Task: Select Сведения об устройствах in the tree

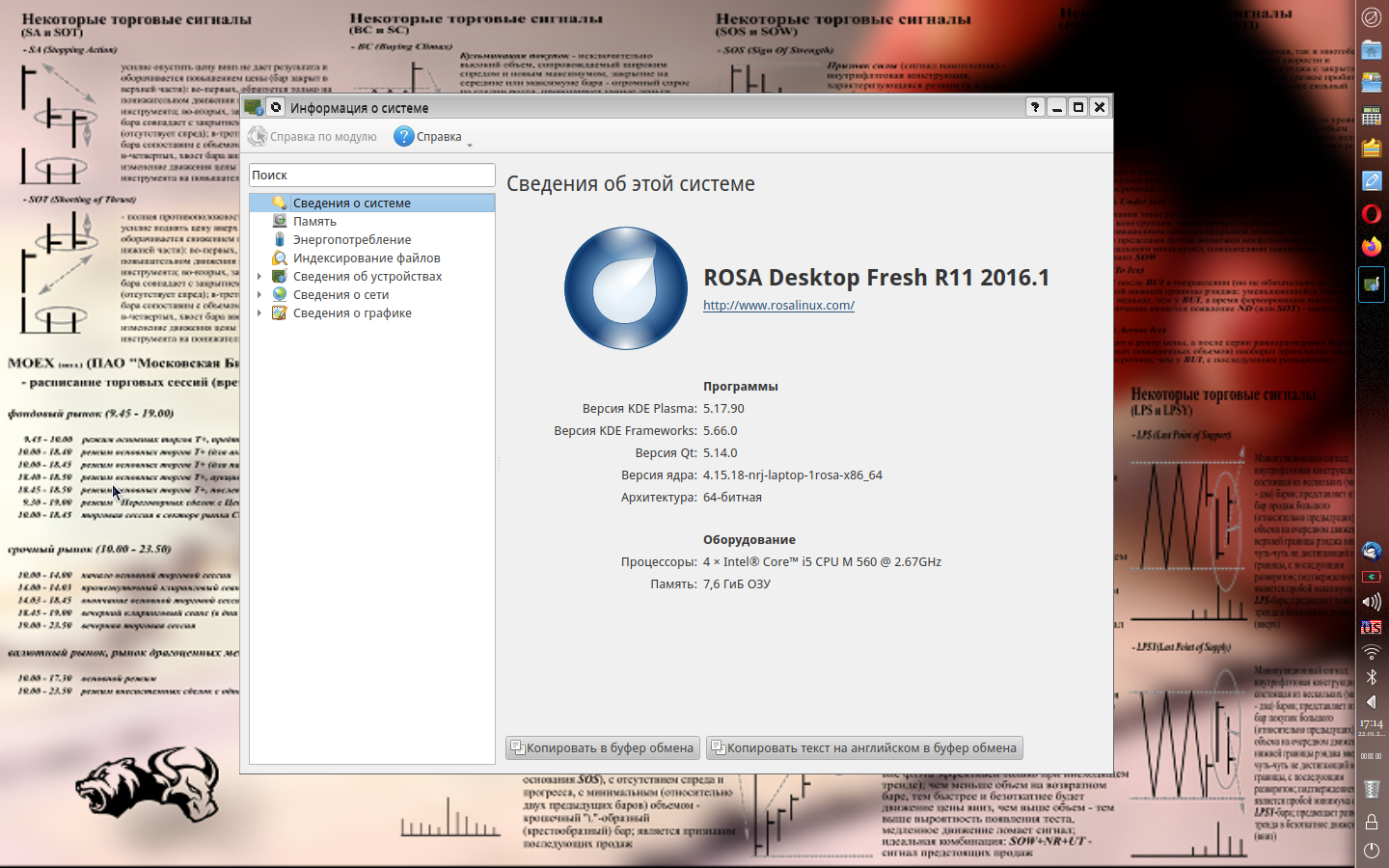Action: click(x=372, y=276)
